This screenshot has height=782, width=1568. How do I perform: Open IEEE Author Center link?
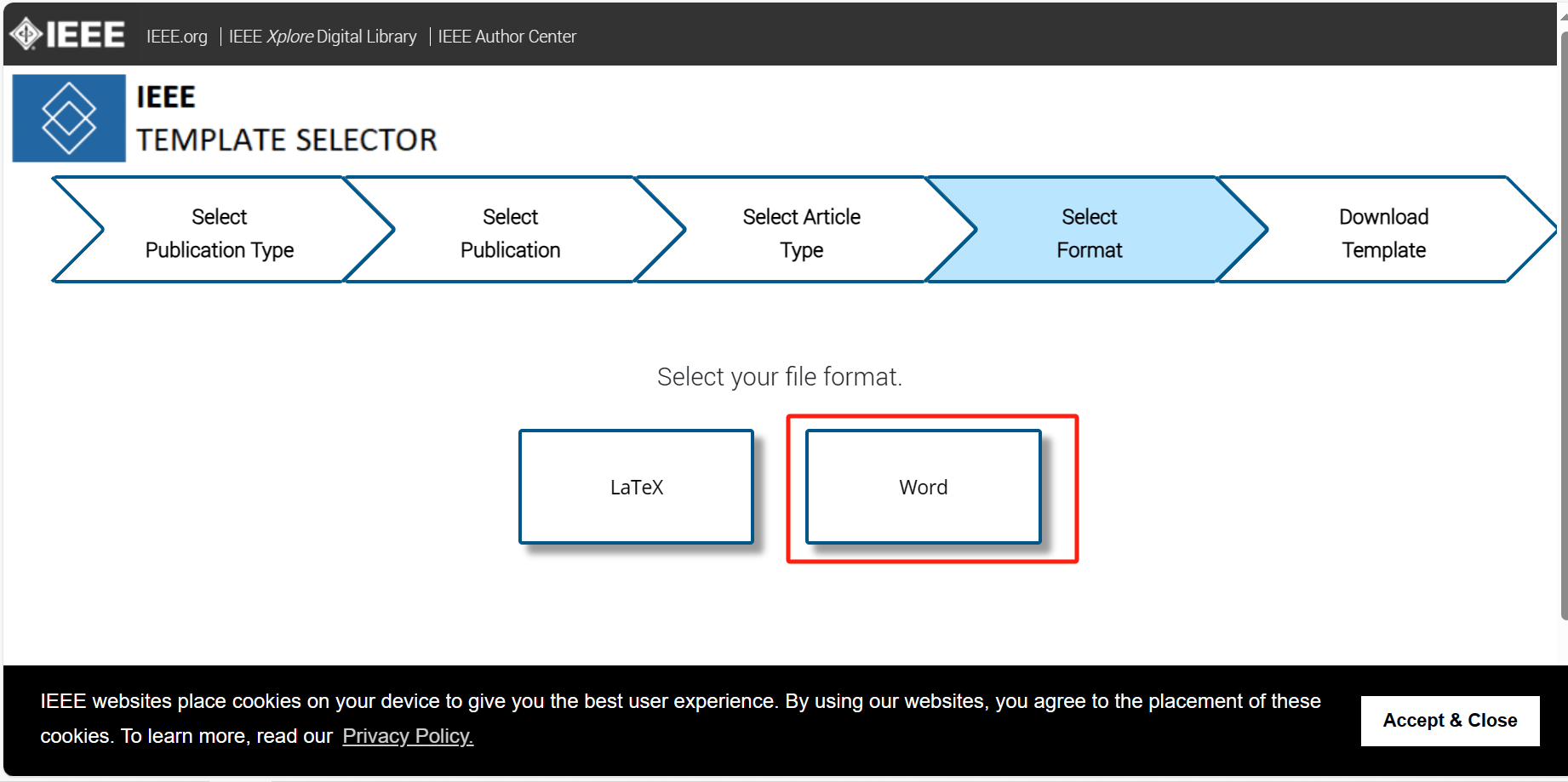point(507,37)
